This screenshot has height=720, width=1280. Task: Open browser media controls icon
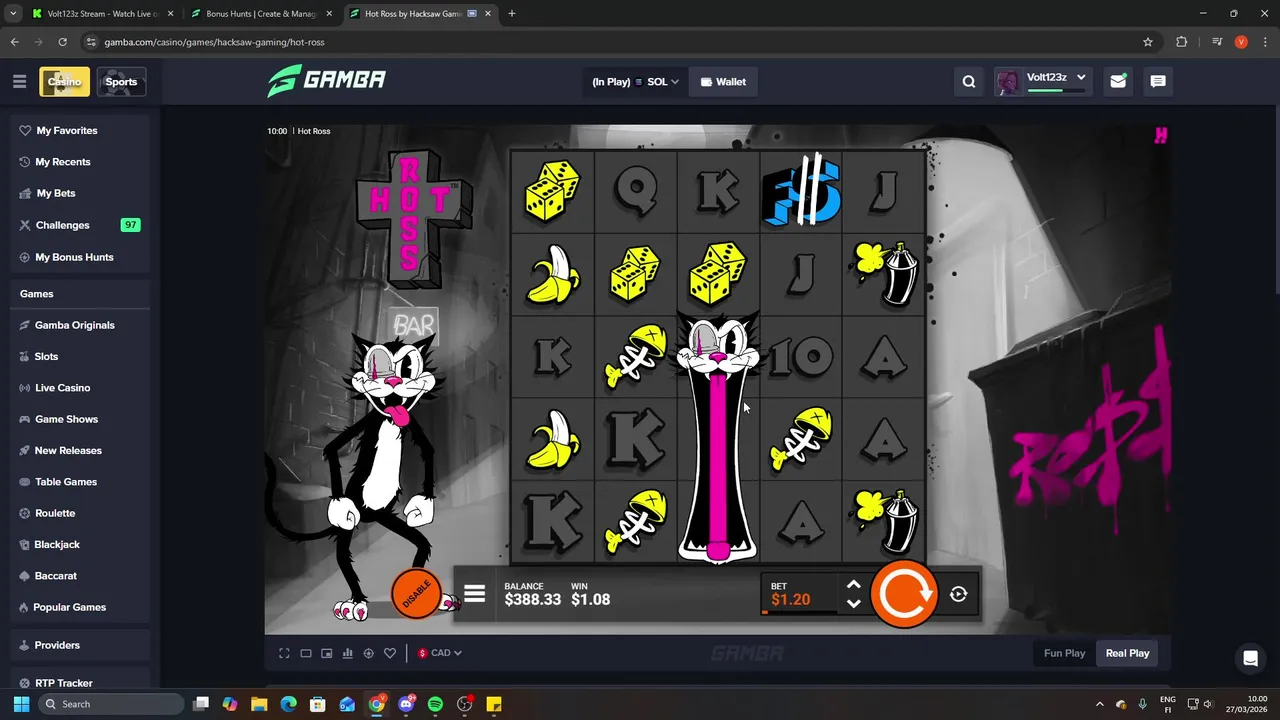[1217, 42]
